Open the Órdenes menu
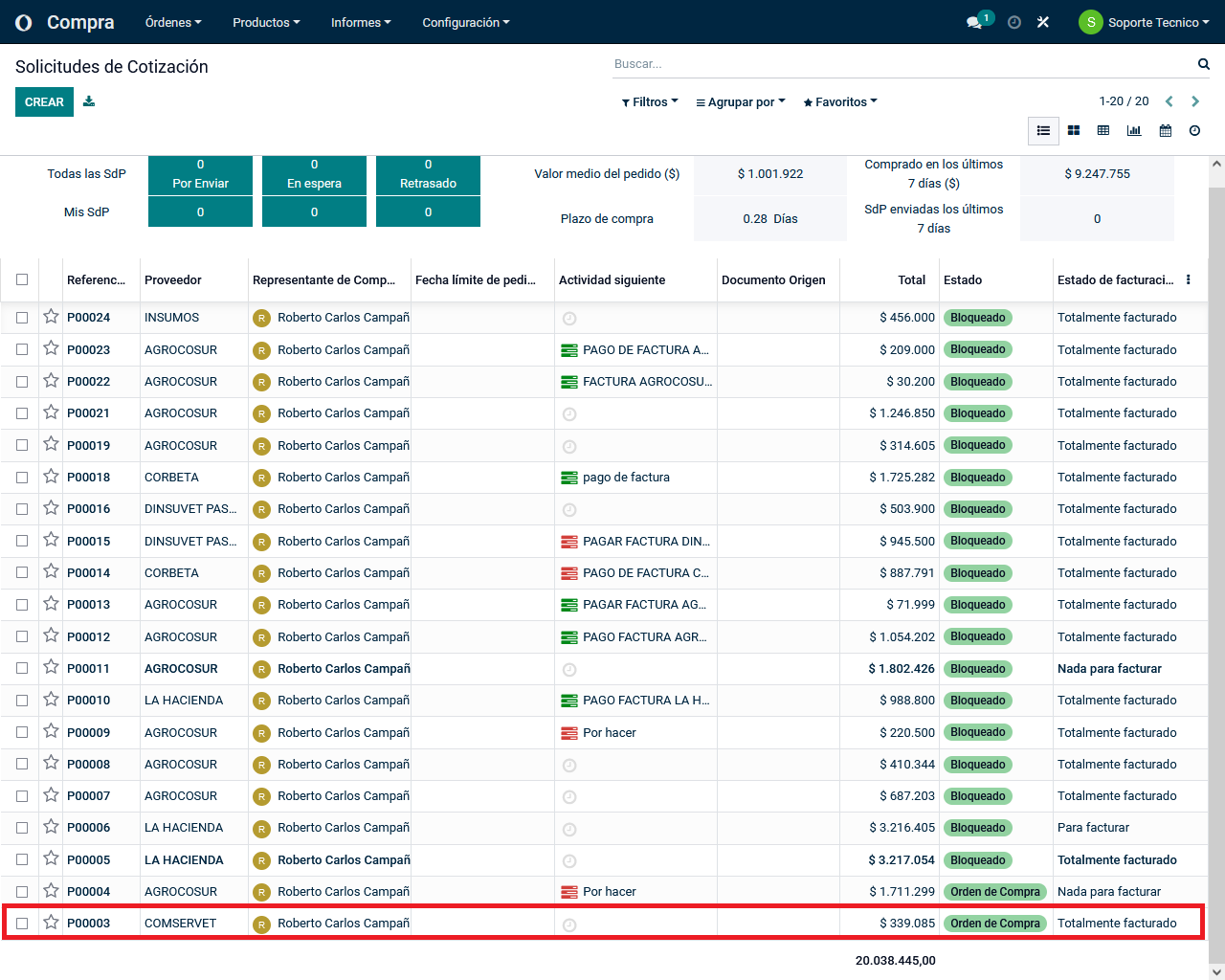1225x980 pixels. tap(173, 22)
